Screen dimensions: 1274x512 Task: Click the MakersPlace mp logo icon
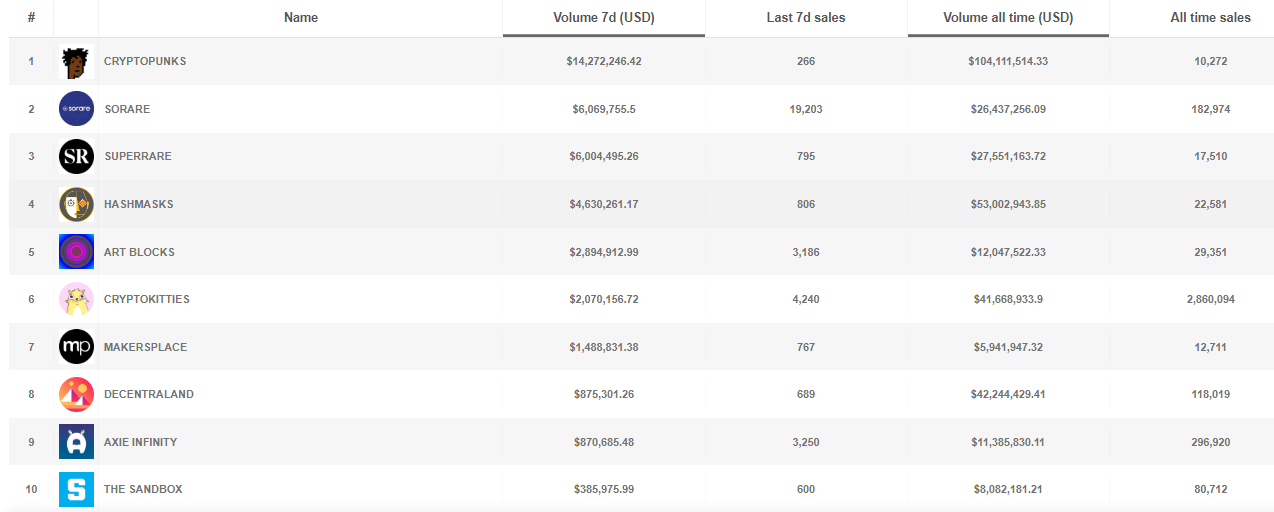(x=76, y=347)
